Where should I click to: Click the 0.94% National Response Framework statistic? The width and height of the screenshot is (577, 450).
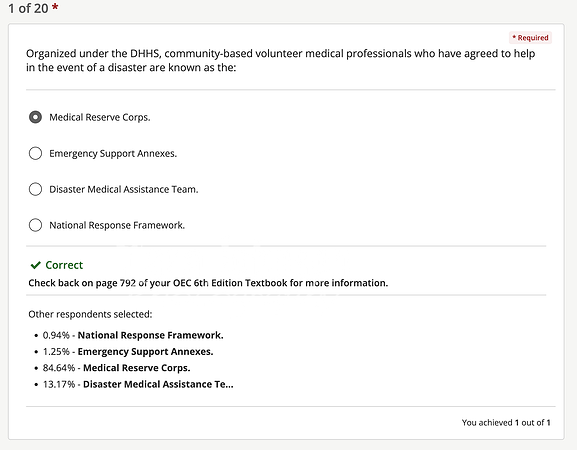click(x=133, y=335)
